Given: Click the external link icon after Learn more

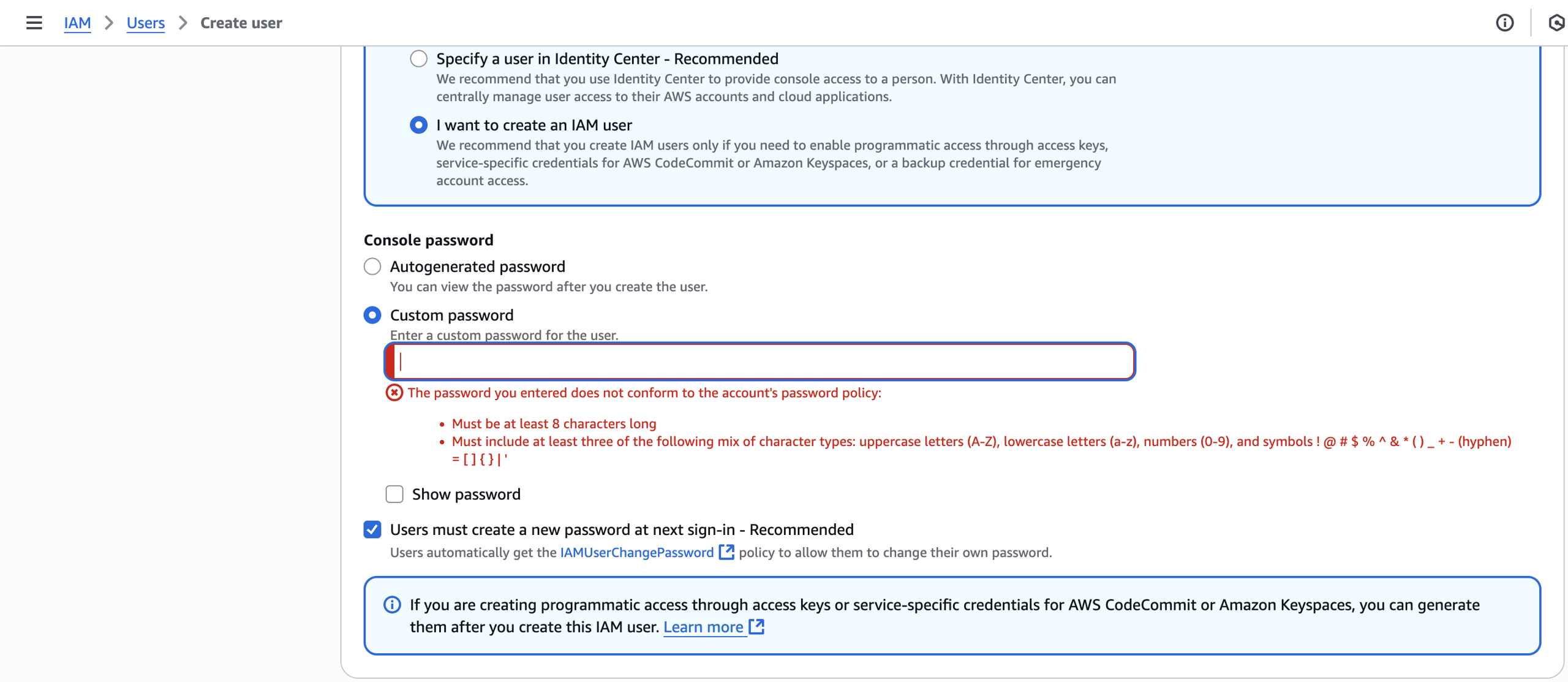Looking at the screenshot, I should coord(757,626).
